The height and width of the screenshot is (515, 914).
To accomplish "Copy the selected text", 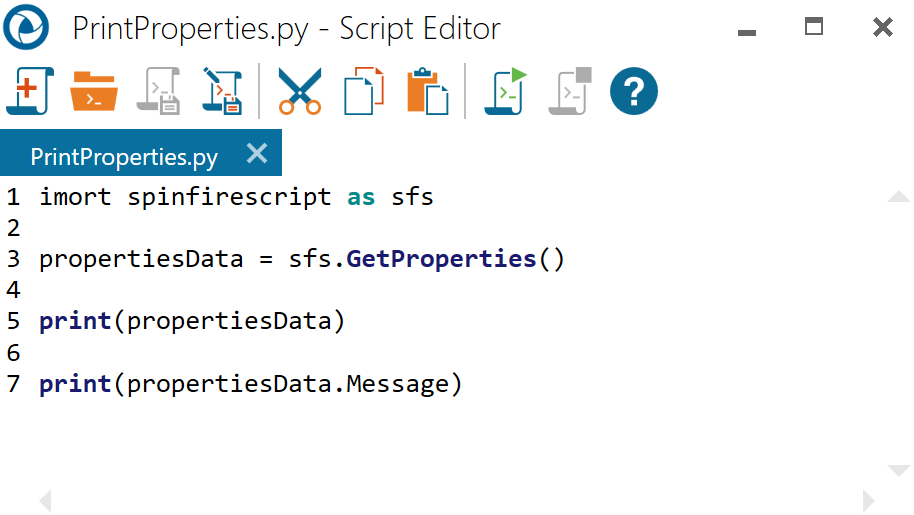I will pyautogui.click(x=363, y=93).
